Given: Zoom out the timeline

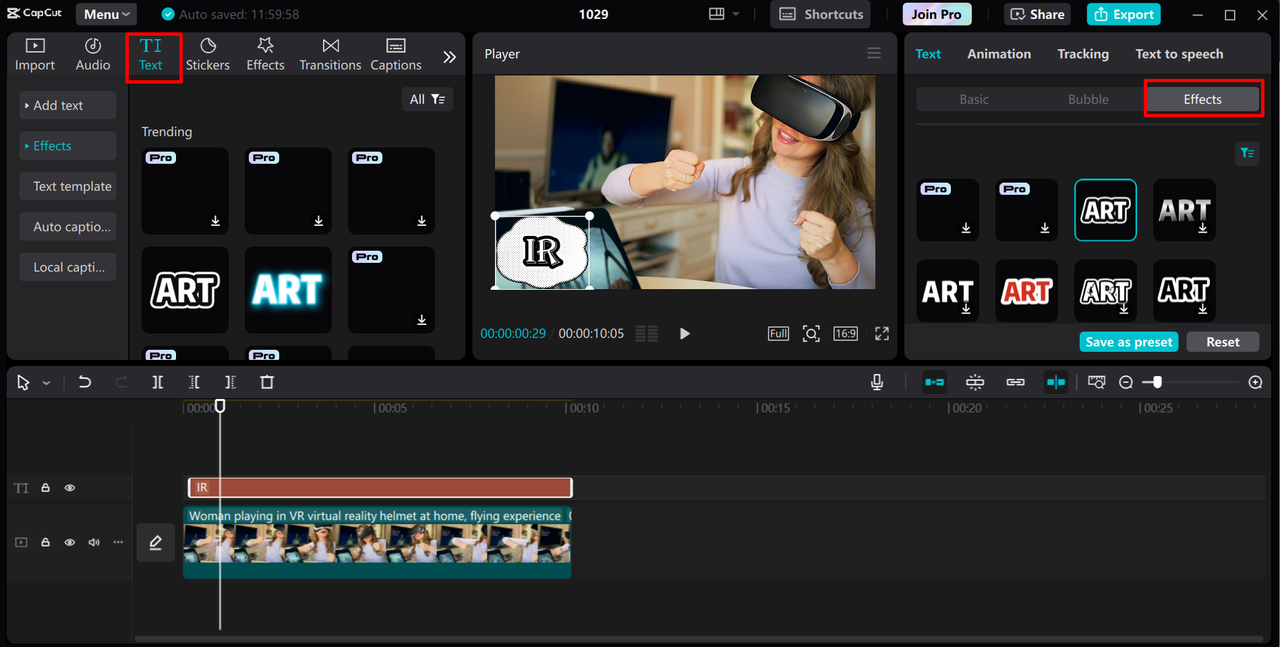Looking at the screenshot, I should 1126,382.
